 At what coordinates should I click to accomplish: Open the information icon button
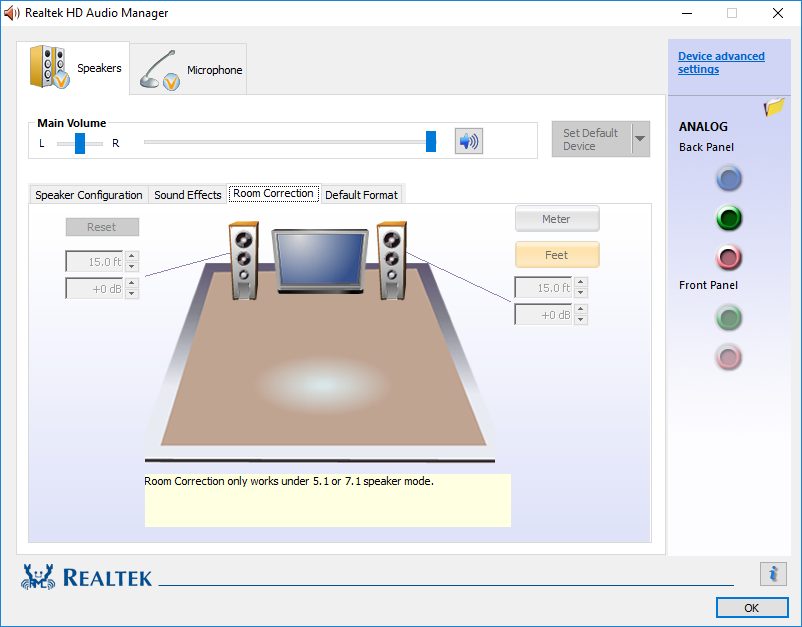[x=773, y=574]
